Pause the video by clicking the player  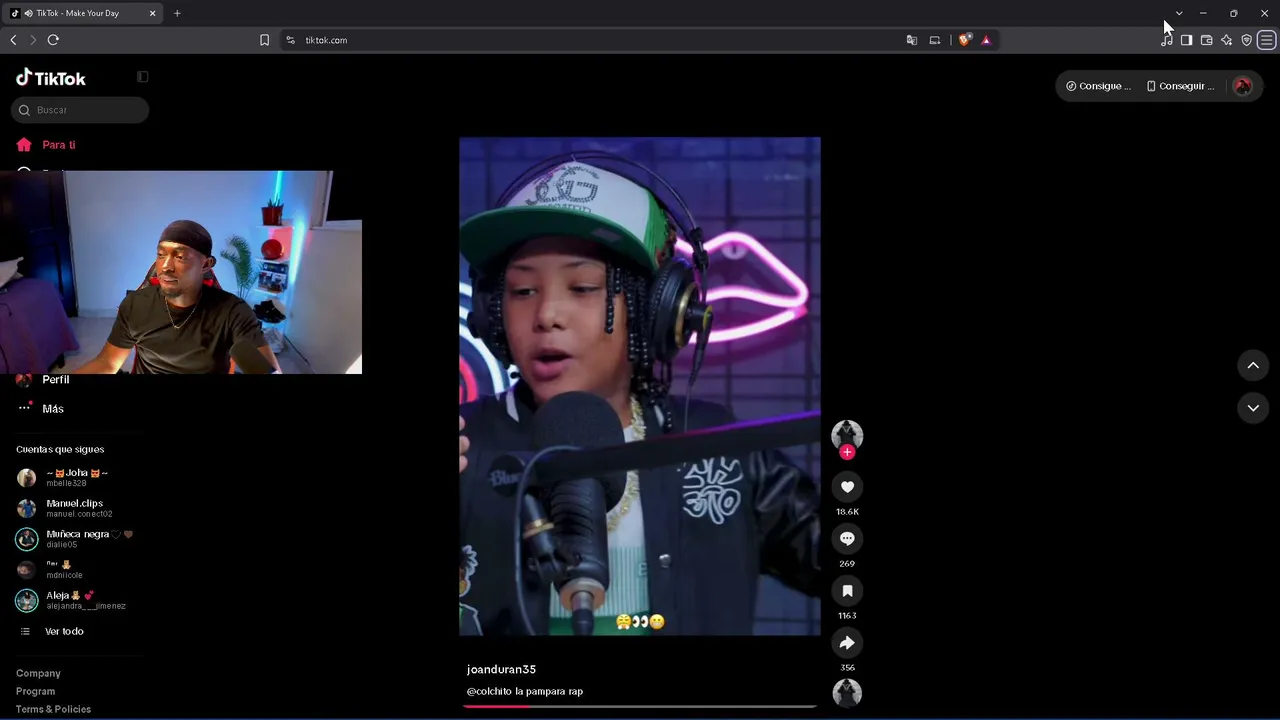[640, 386]
